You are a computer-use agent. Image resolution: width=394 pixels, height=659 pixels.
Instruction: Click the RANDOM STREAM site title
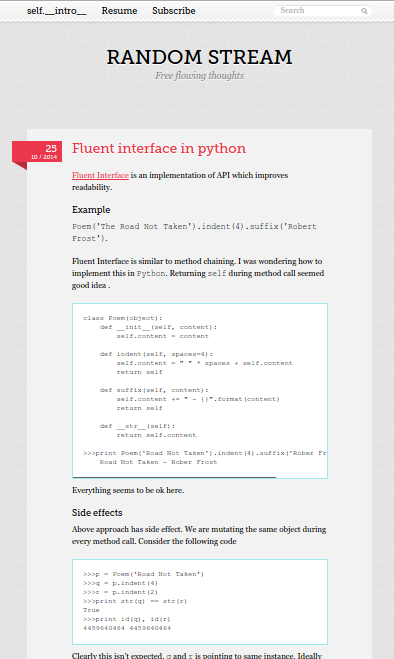(199, 57)
